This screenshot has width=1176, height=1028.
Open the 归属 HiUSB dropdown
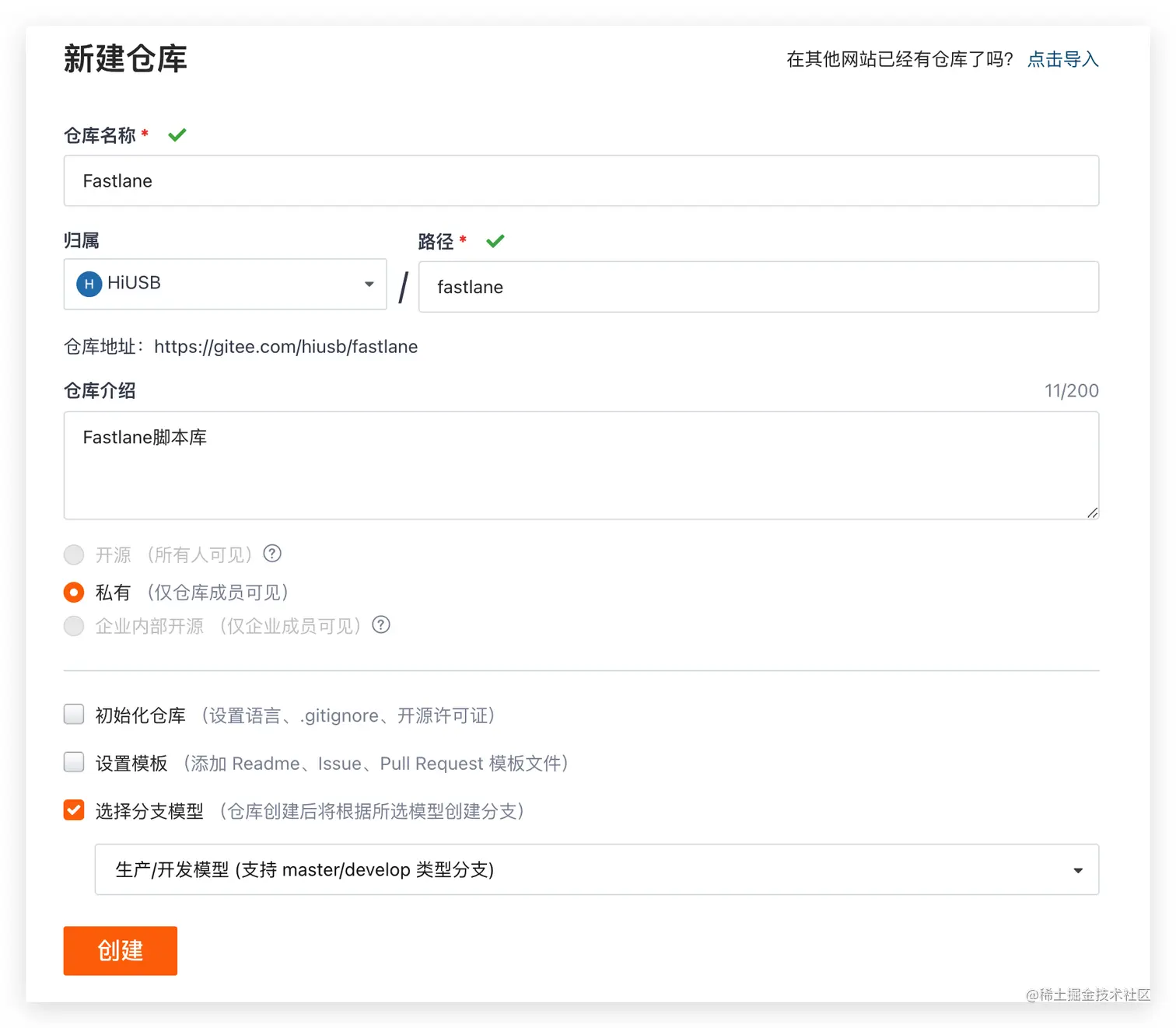(225, 284)
